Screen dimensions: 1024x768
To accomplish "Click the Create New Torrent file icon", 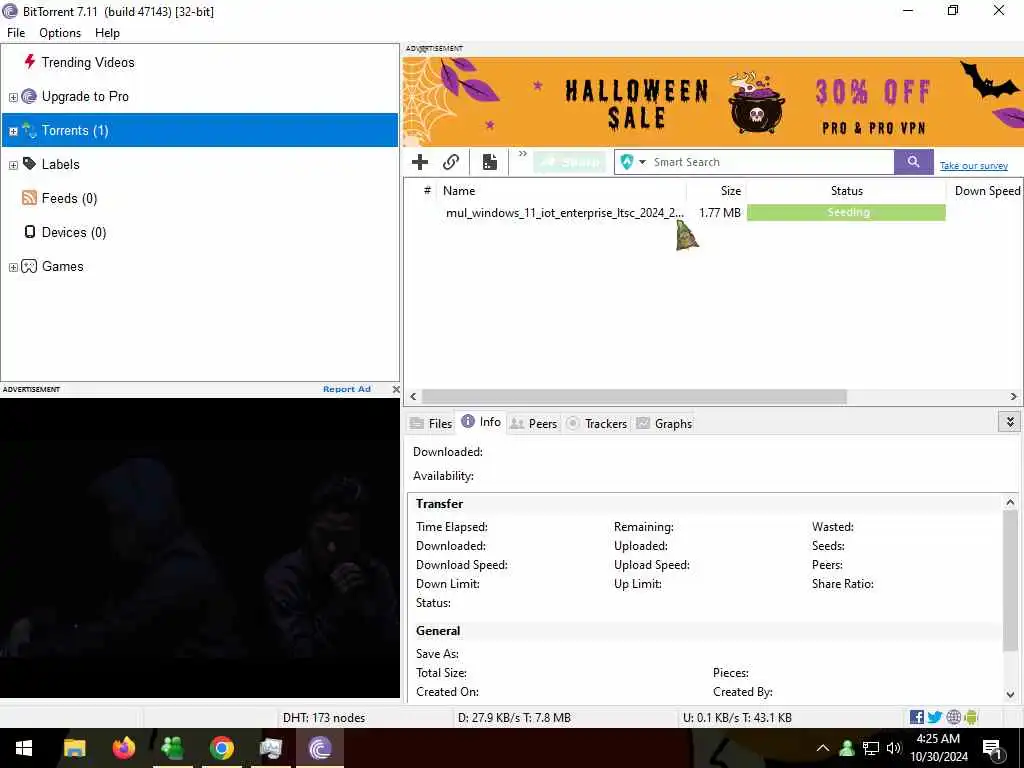I will tap(490, 162).
